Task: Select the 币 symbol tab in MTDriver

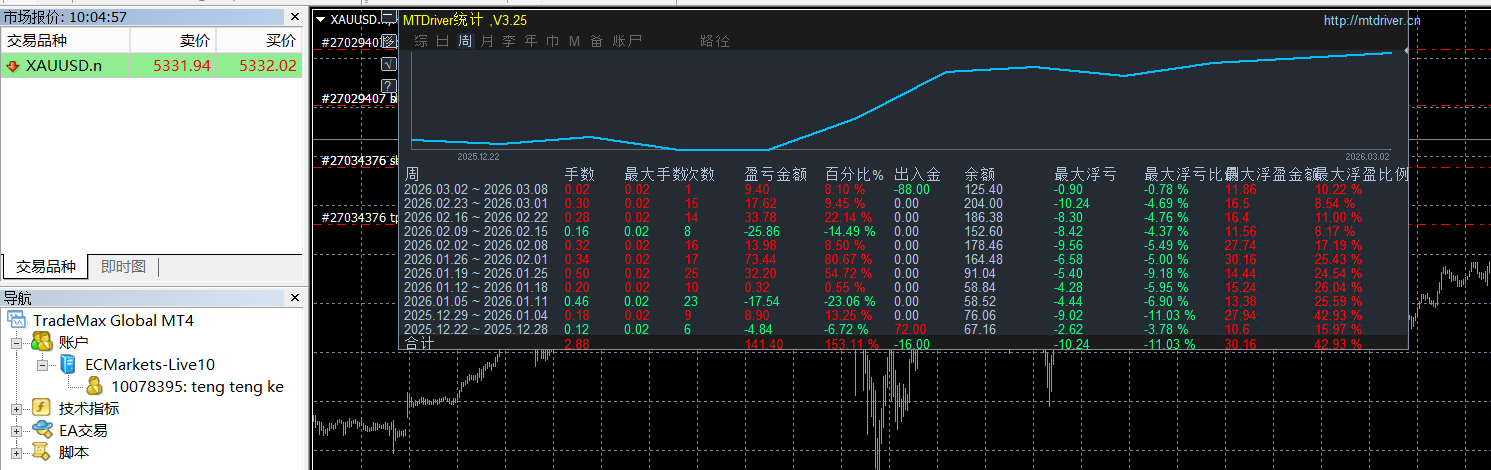Action: tap(552, 41)
